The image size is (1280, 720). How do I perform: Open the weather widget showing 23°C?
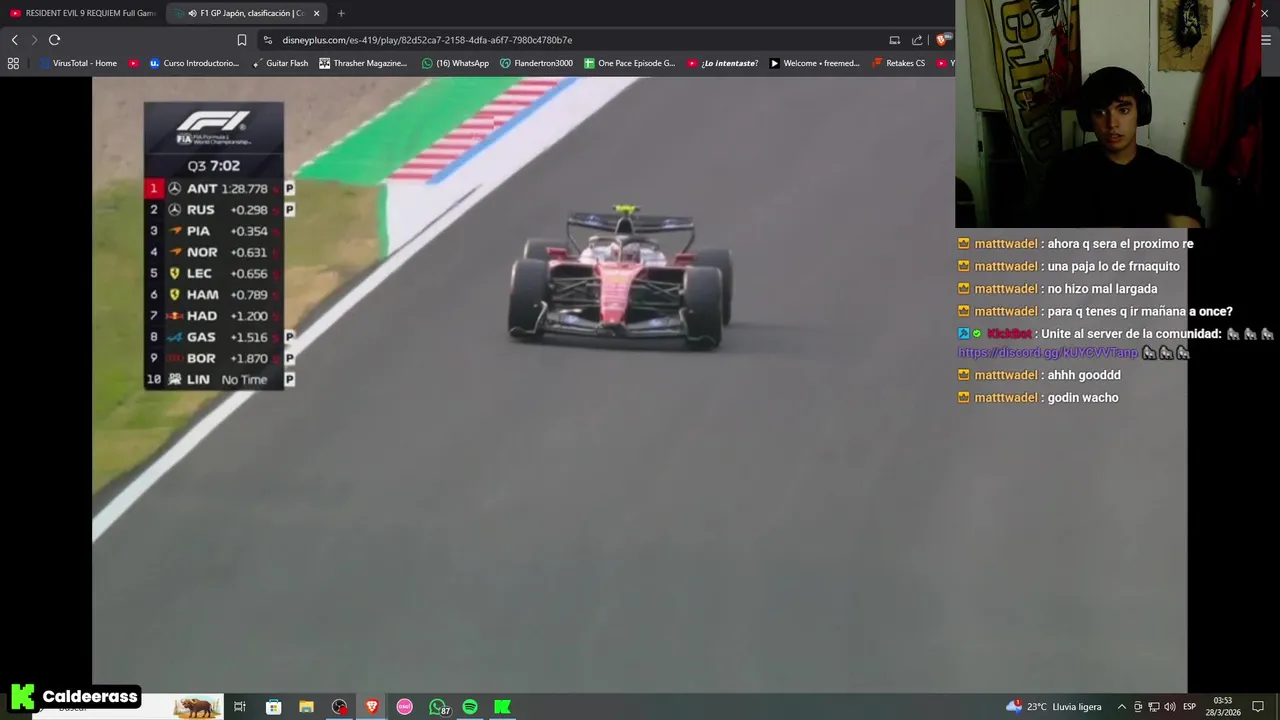click(x=1054, y=707)
